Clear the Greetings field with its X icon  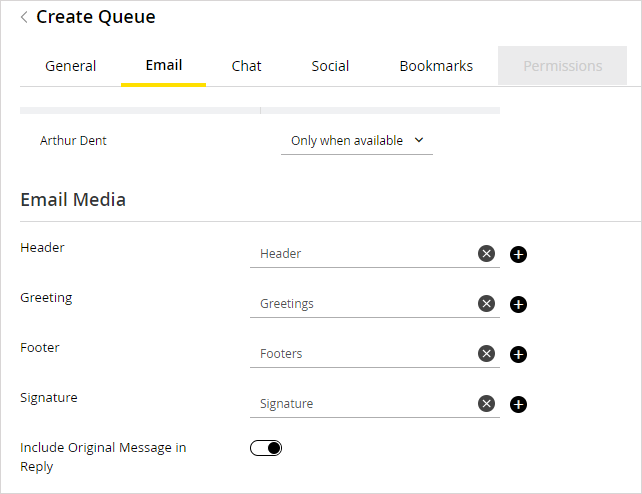(x=486, y=304)
